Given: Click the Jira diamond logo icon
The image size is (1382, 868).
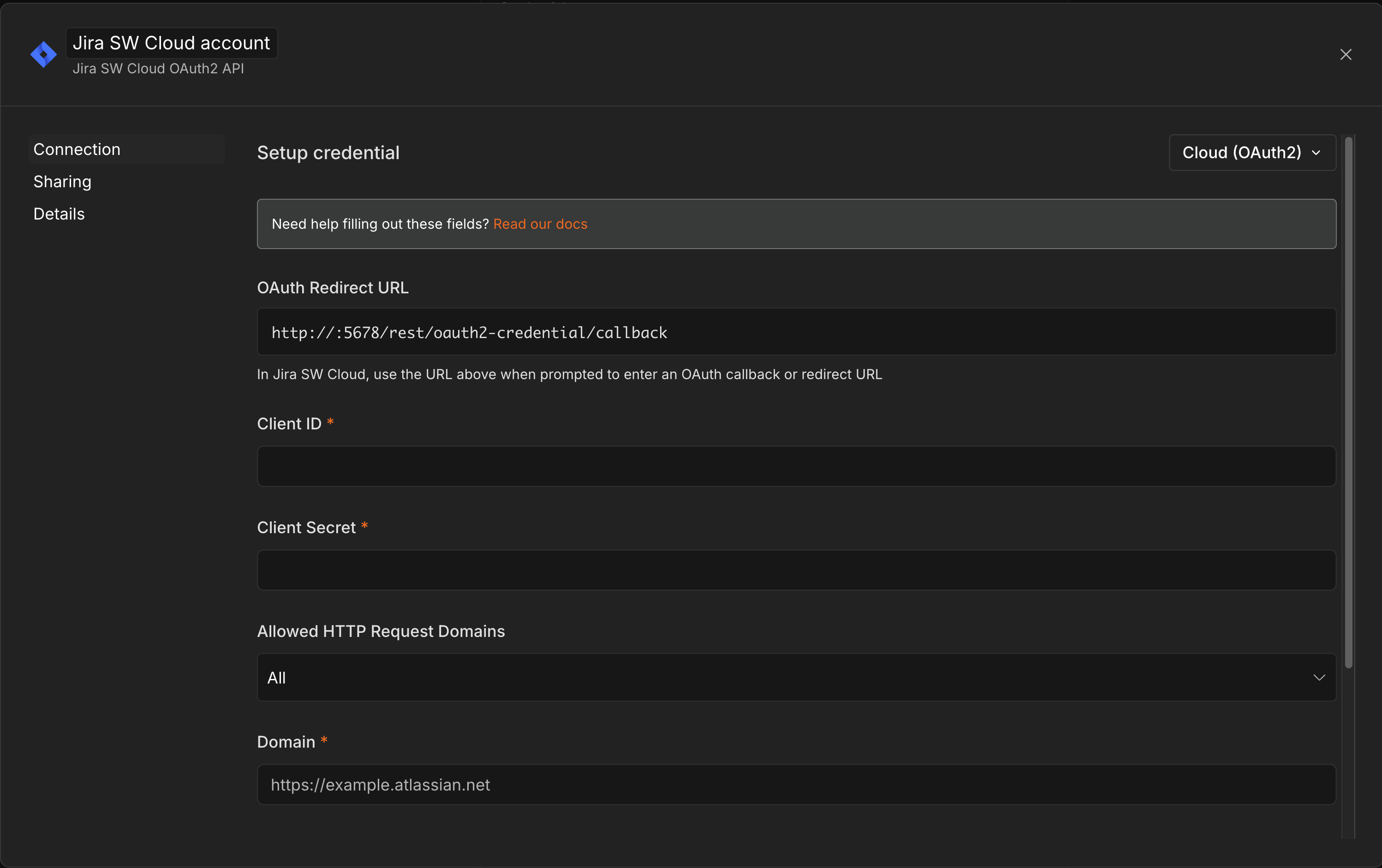Looking at the screenshot, I should [44, 54].
